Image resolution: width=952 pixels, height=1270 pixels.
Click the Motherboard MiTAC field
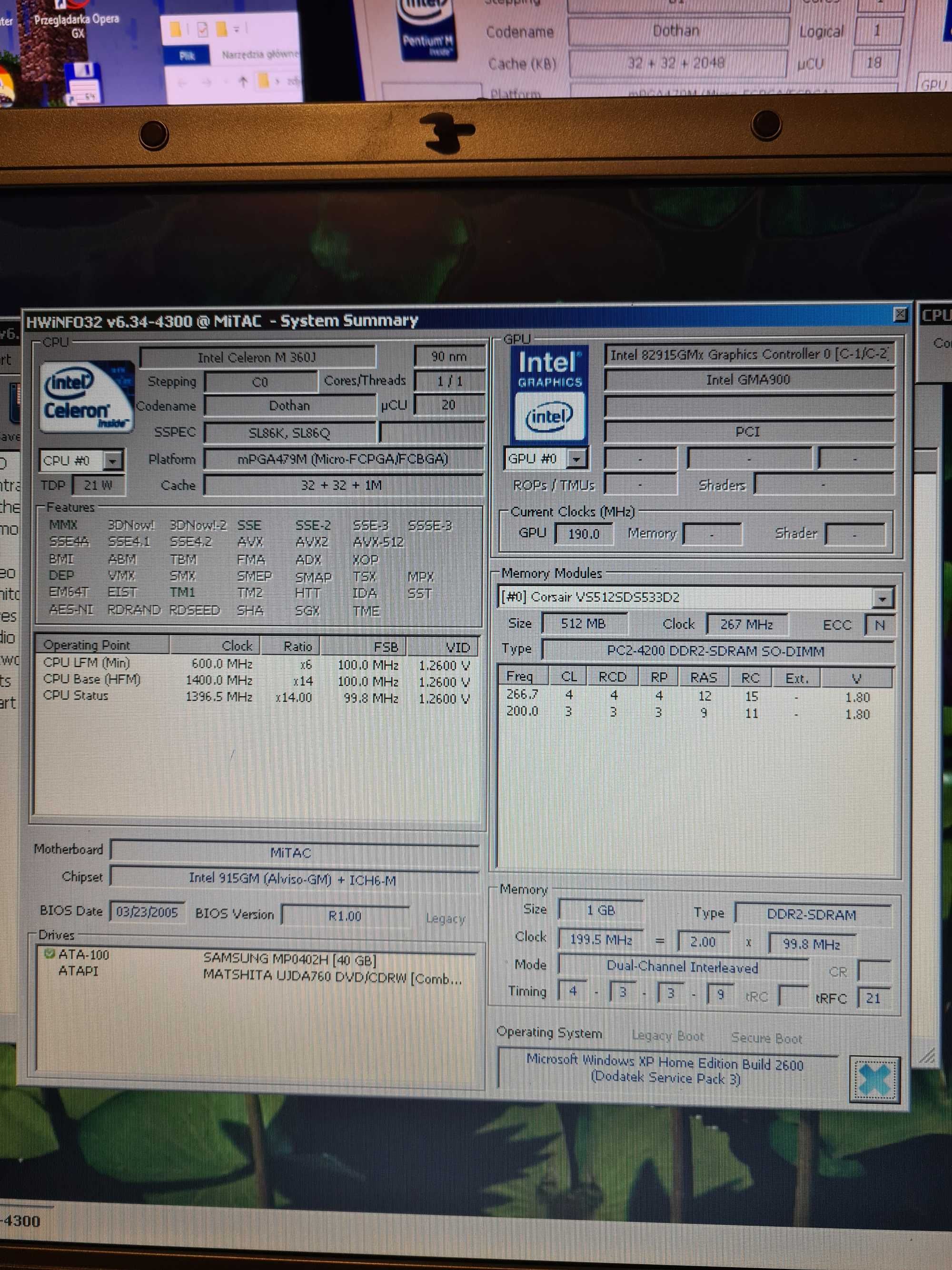coord(294,852)
